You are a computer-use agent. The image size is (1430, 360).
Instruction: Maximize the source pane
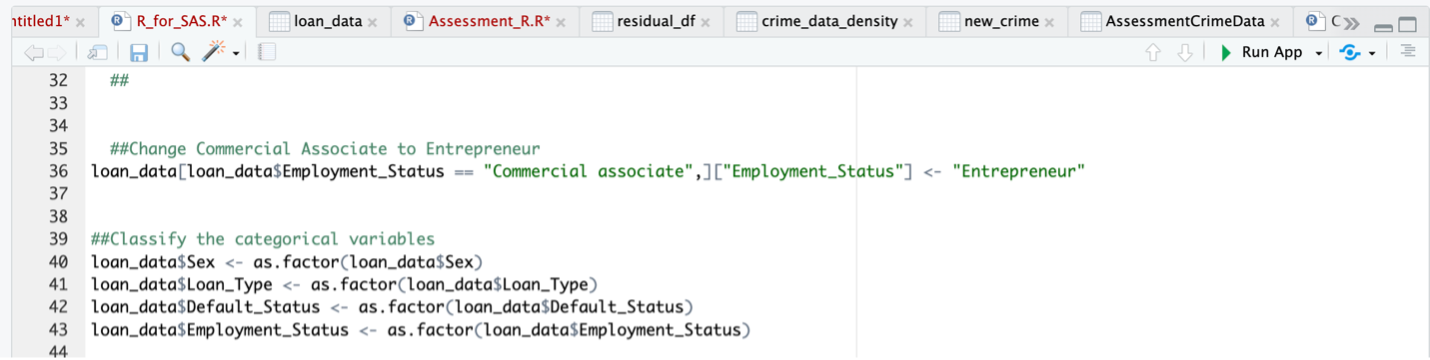coord(1407,24)
